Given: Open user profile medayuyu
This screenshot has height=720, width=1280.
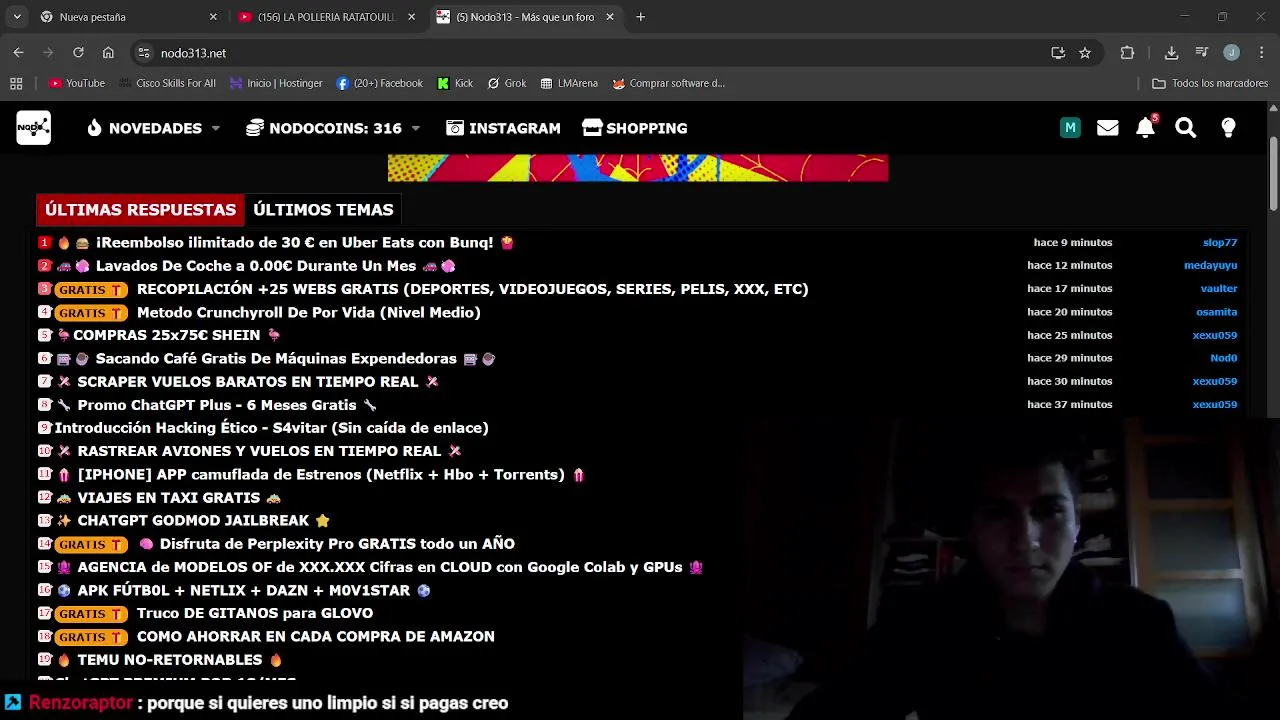Looking at the screenshot, I should [1210, 266].
